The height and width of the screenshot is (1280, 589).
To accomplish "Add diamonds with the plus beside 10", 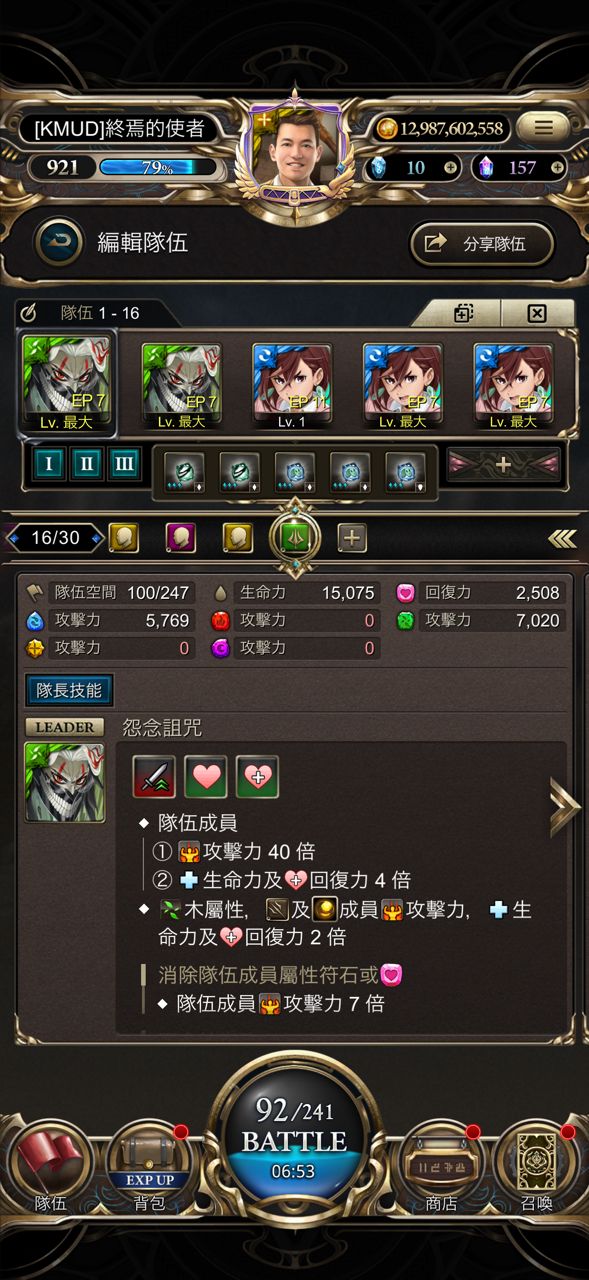I will [x=451, y=167].
